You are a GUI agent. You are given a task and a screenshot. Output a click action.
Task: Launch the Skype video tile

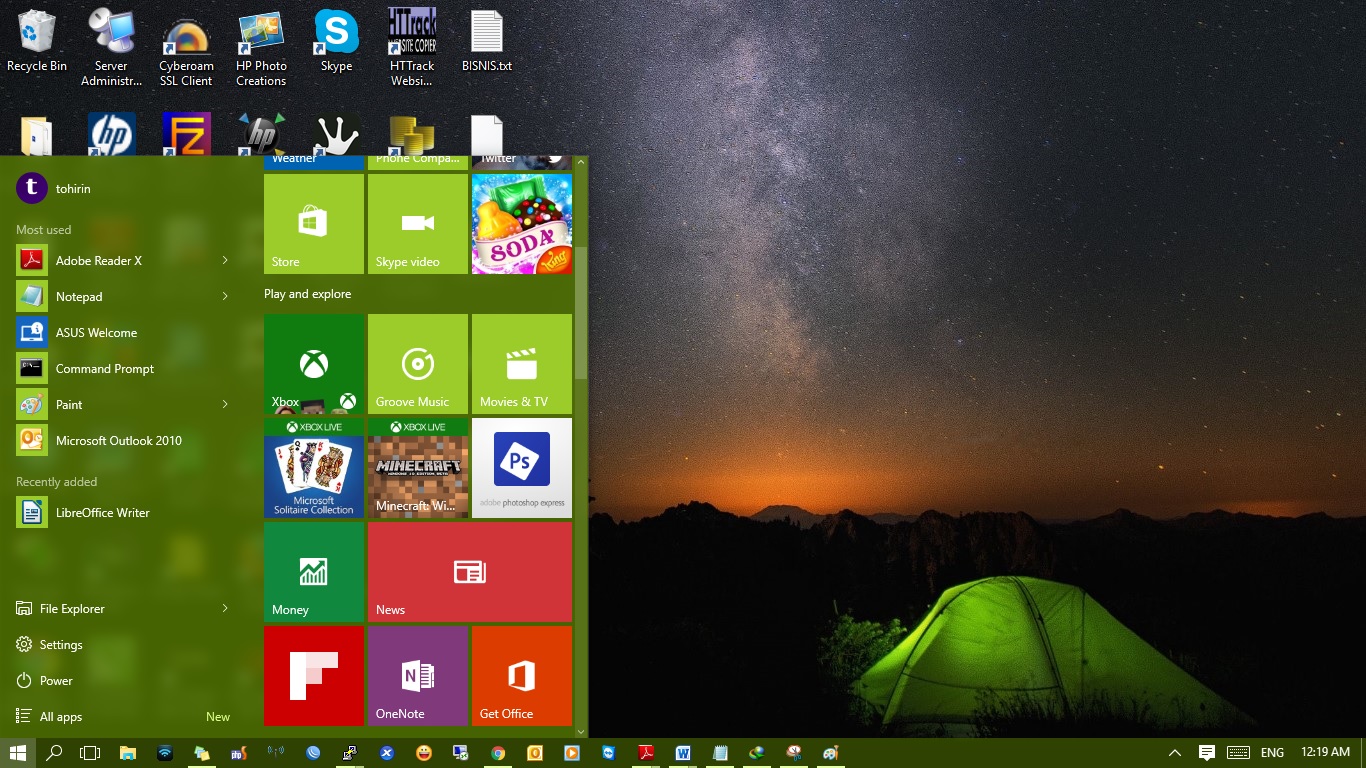pyautogui.click(x=418, y=224)
